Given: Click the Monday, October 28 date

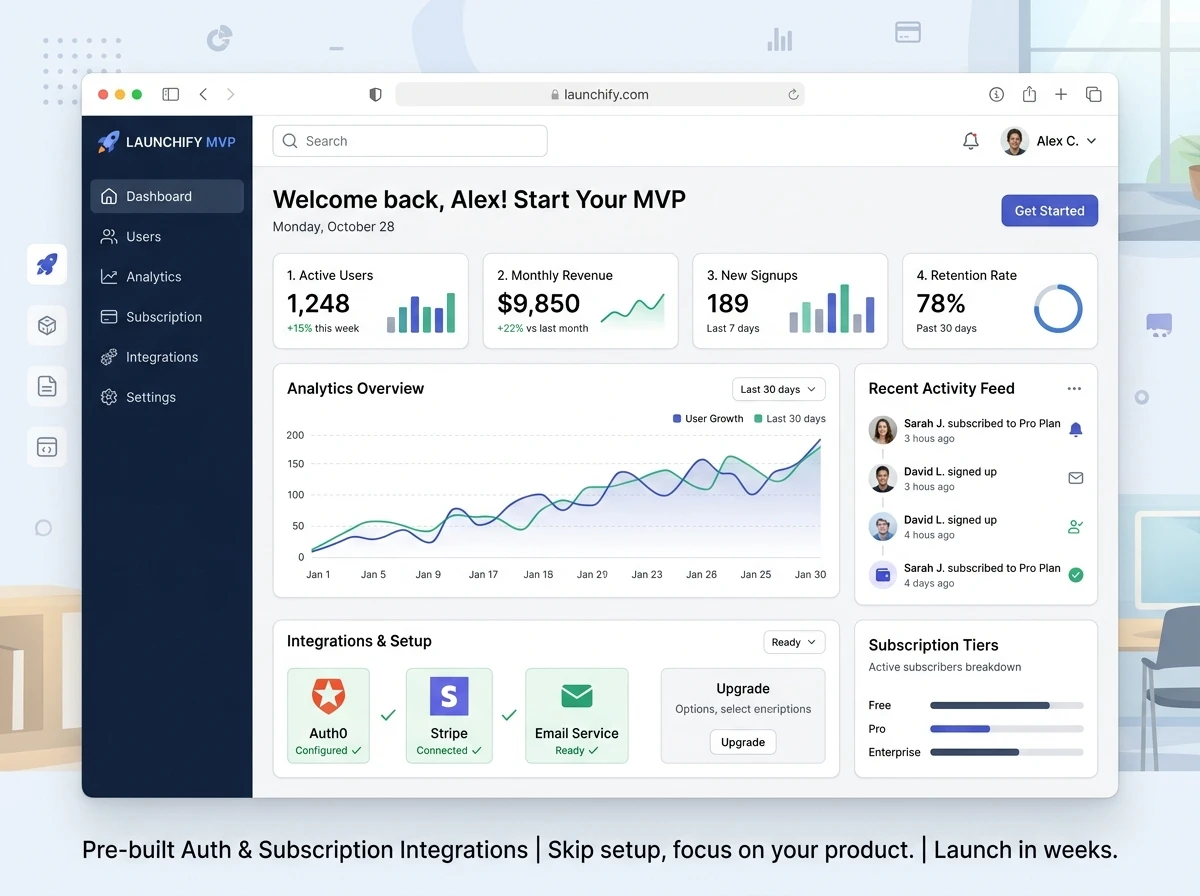Looking at the screenshot, I should click(334, 227).
